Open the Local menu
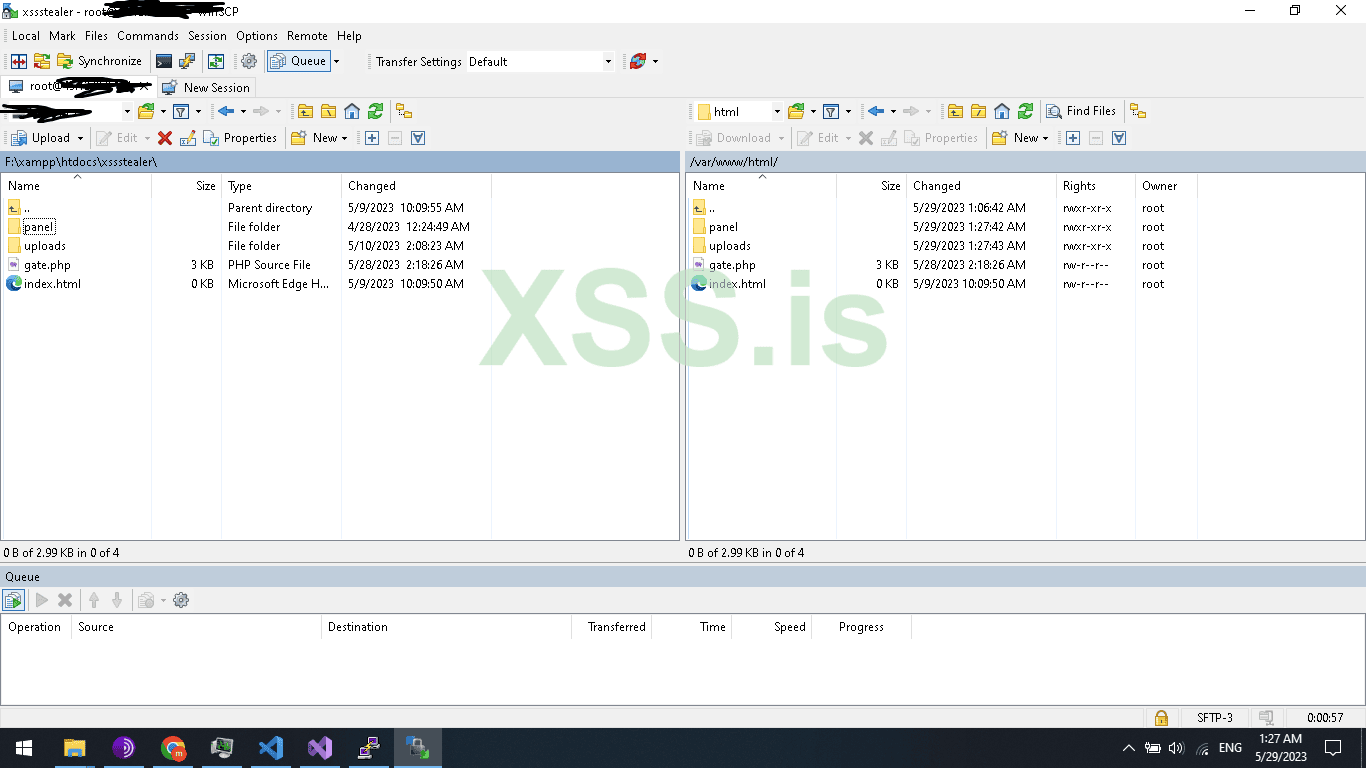Viewport: 1366px width, 768px height. [26, 36]
